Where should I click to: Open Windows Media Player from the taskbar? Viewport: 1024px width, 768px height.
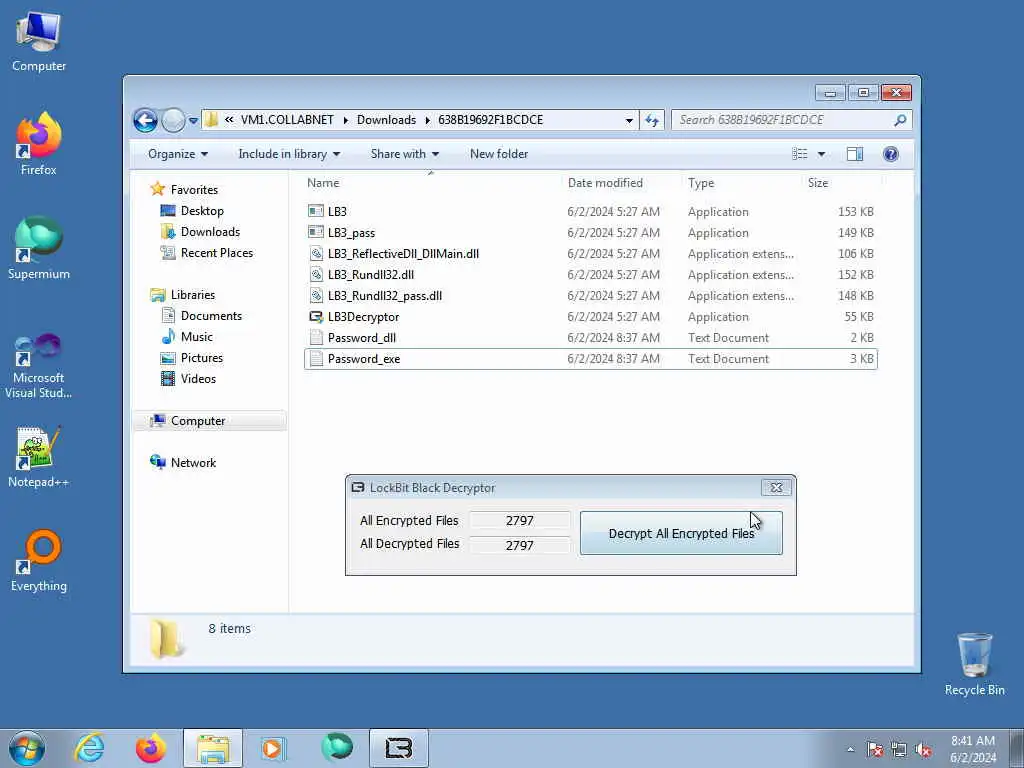pos(272,748)
